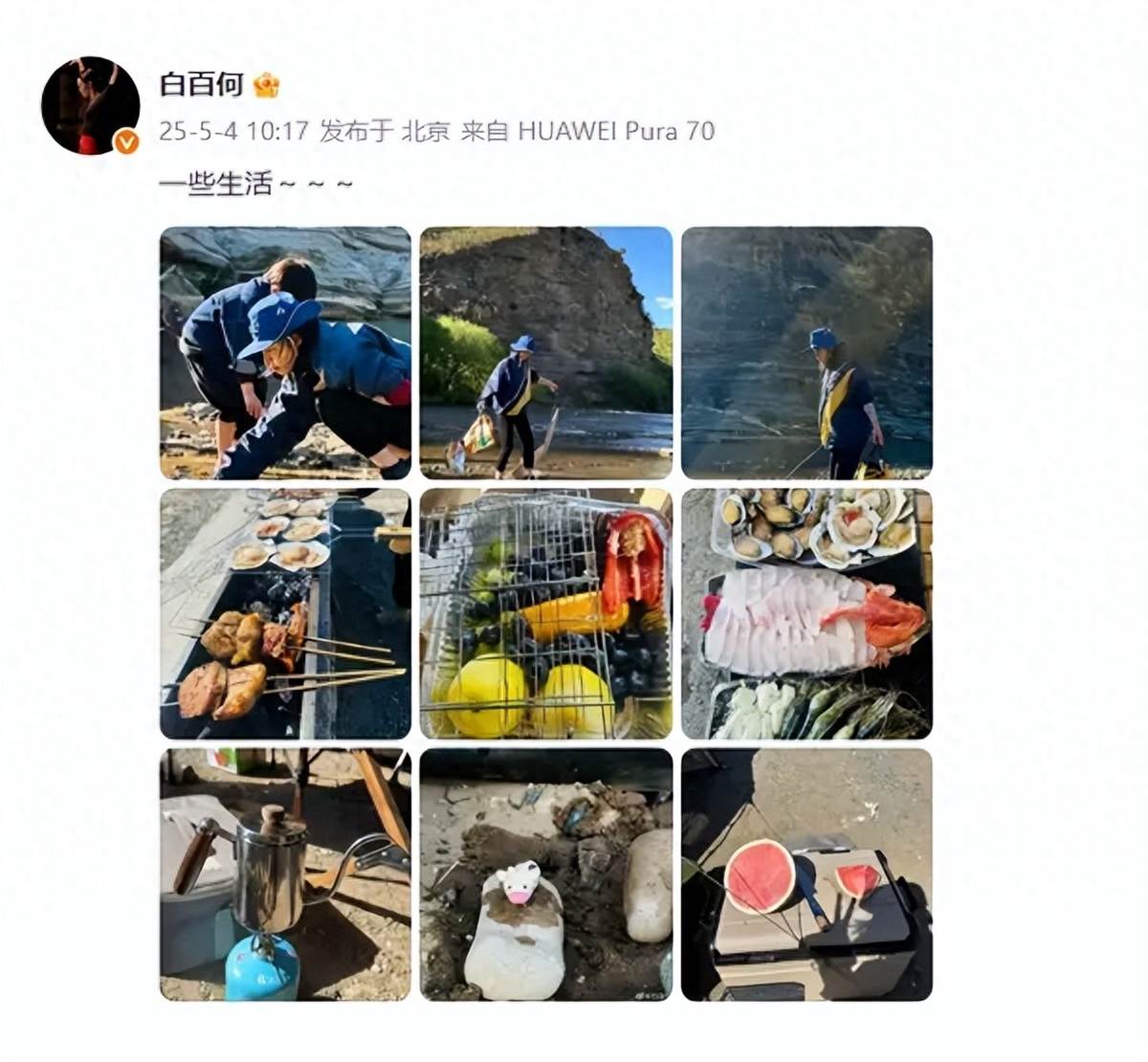
Task: Click the blue gas canister in kettle photo
Action: pos(262,966)
